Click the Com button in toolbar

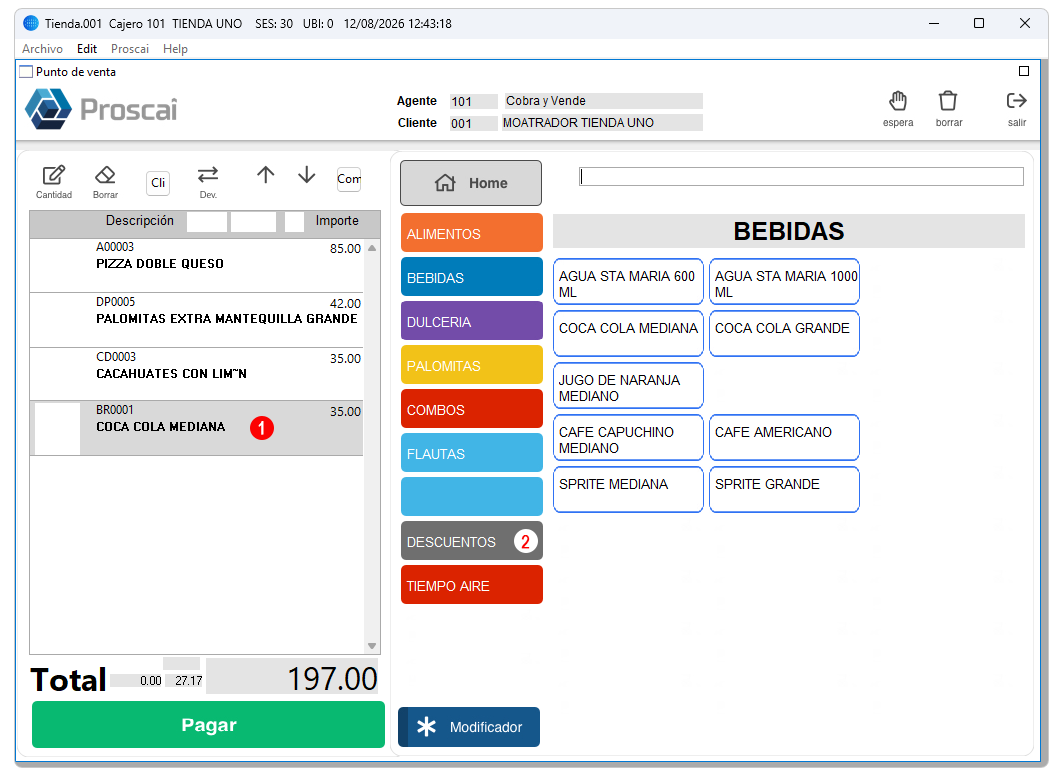(349, 179)
